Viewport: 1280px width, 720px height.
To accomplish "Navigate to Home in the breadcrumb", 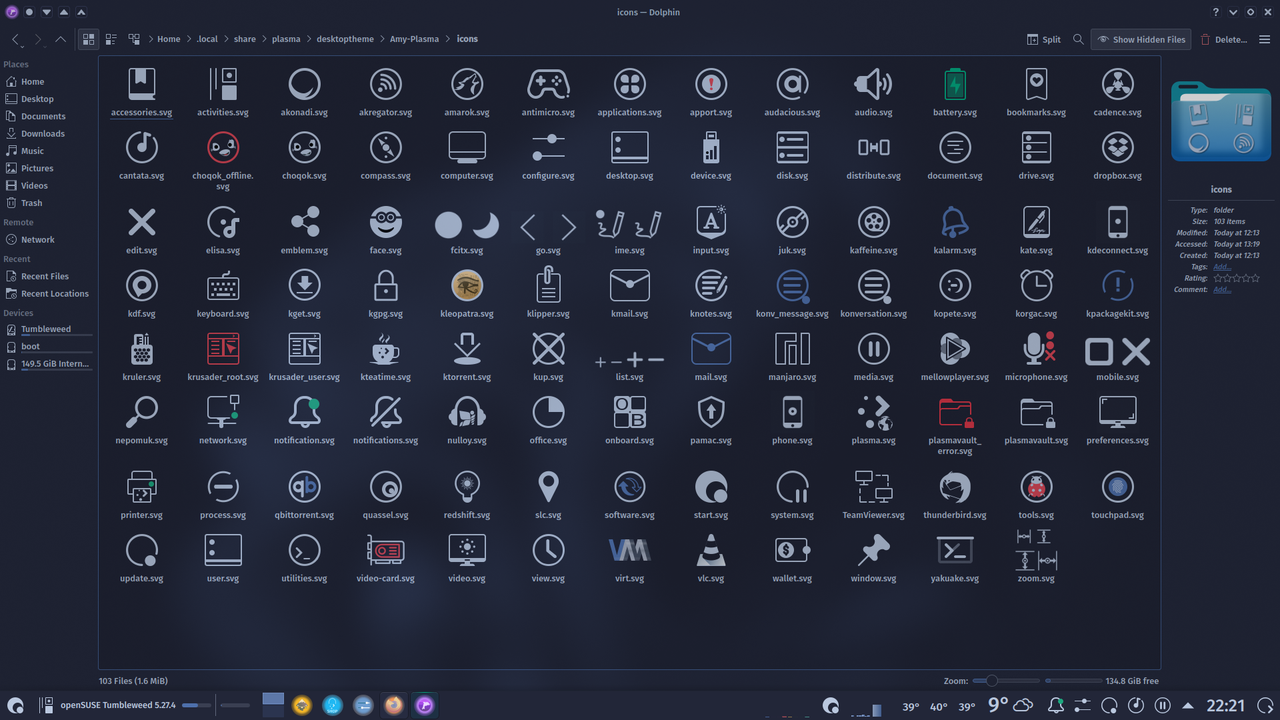I will (x=168, y=39).
